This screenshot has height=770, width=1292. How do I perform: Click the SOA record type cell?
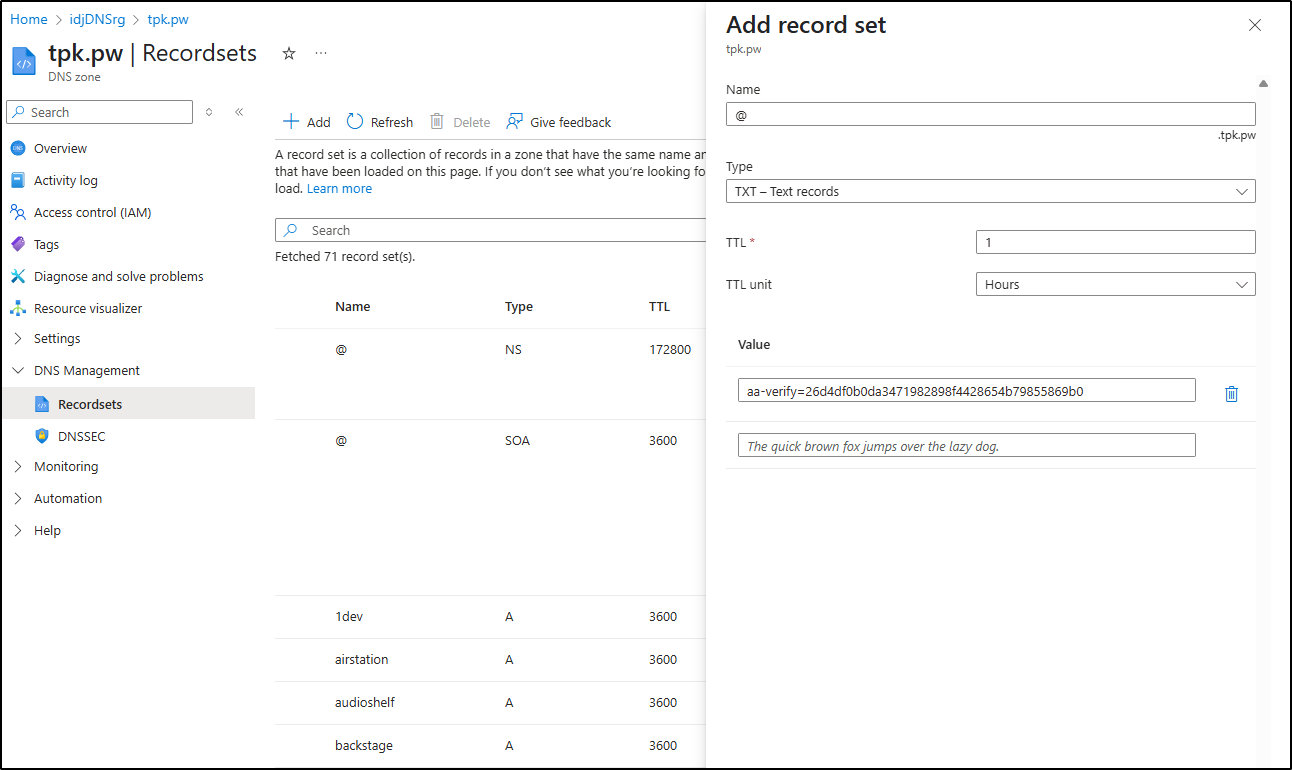518,440
